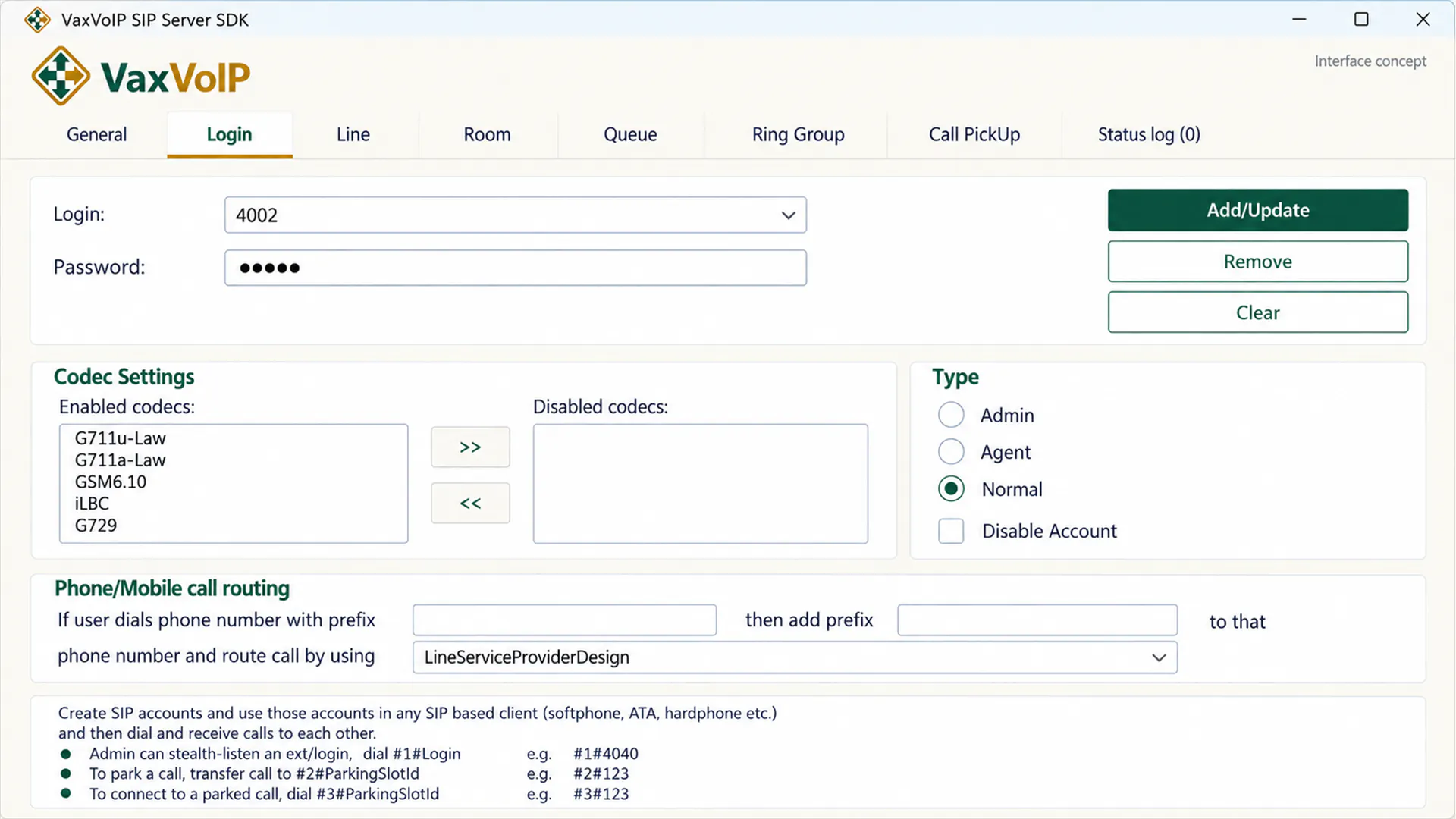Click the Add/Update button
The image size is (1456, 819).
click(x=1258, y=210)
